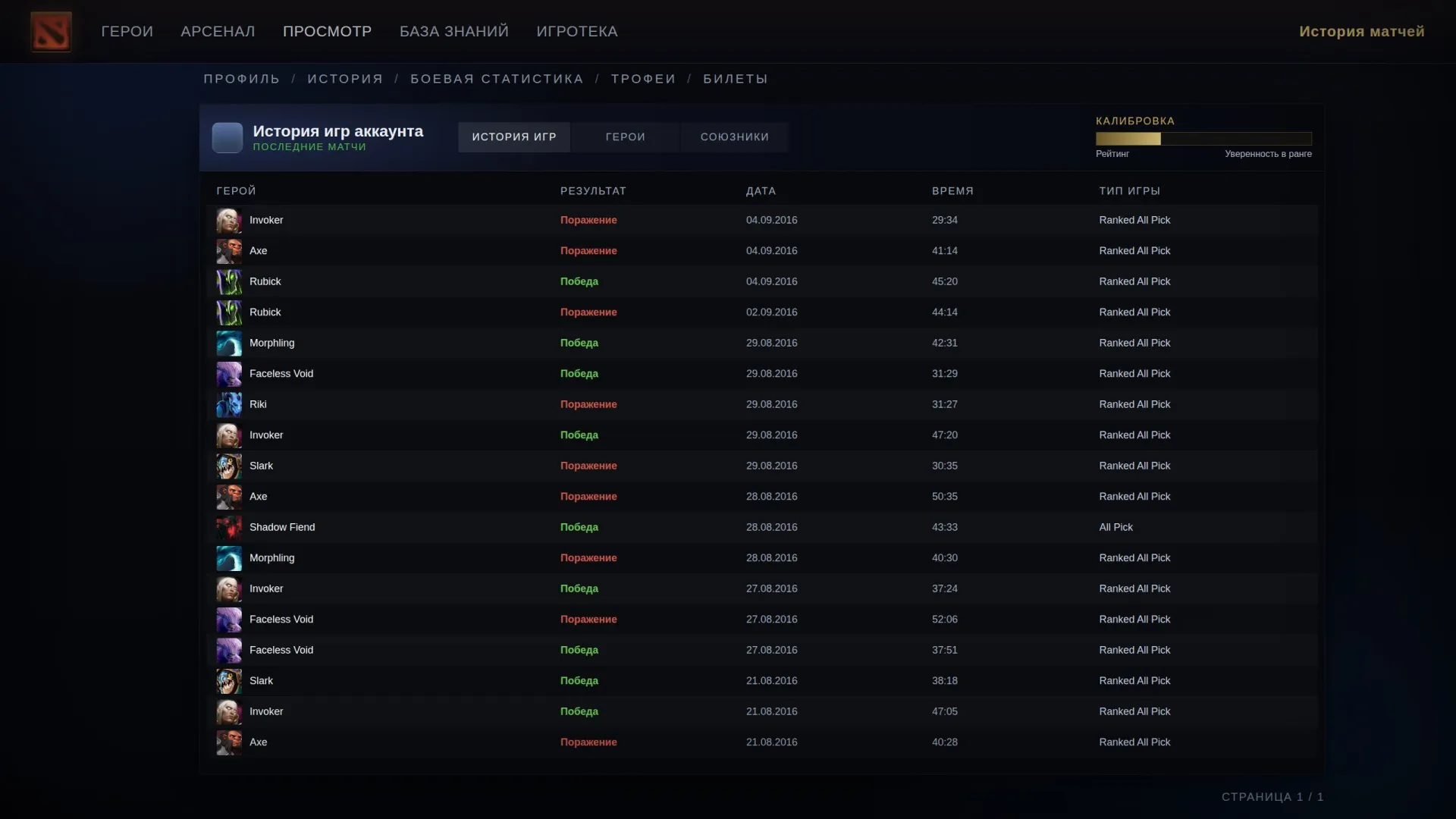Click the ВРЕМЯ column header
This screenshot has width=1456, height=819.
(x=952, y=191)
